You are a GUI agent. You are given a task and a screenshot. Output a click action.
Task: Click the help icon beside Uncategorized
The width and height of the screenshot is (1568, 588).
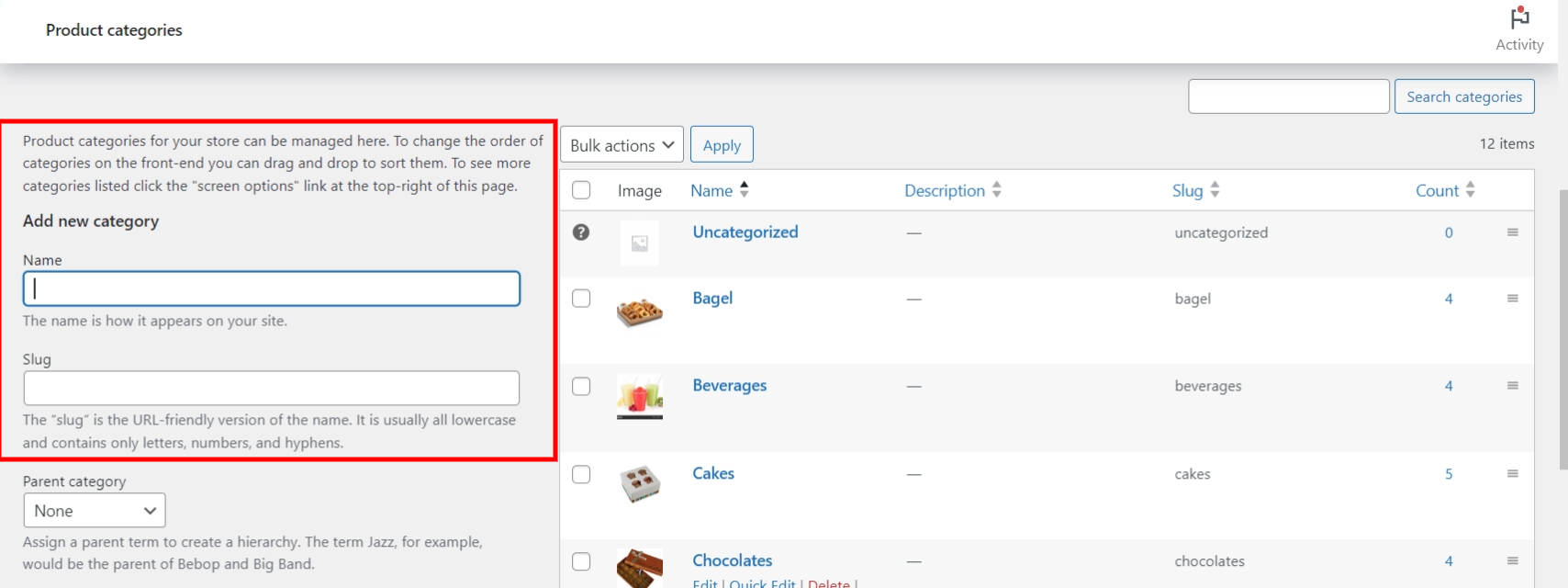pos(581,232)
